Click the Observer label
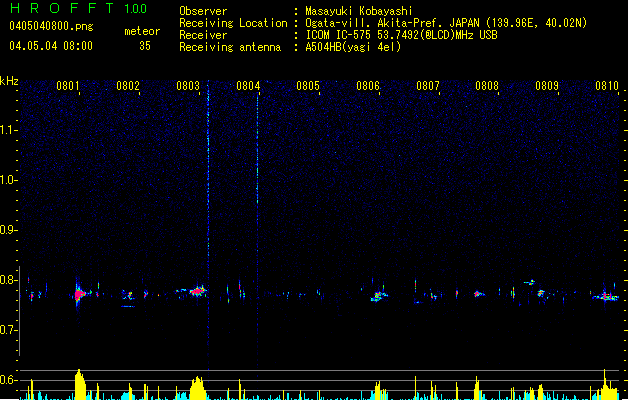The height and width of the screenshot is (400, 629). click(x=203, y=11)
